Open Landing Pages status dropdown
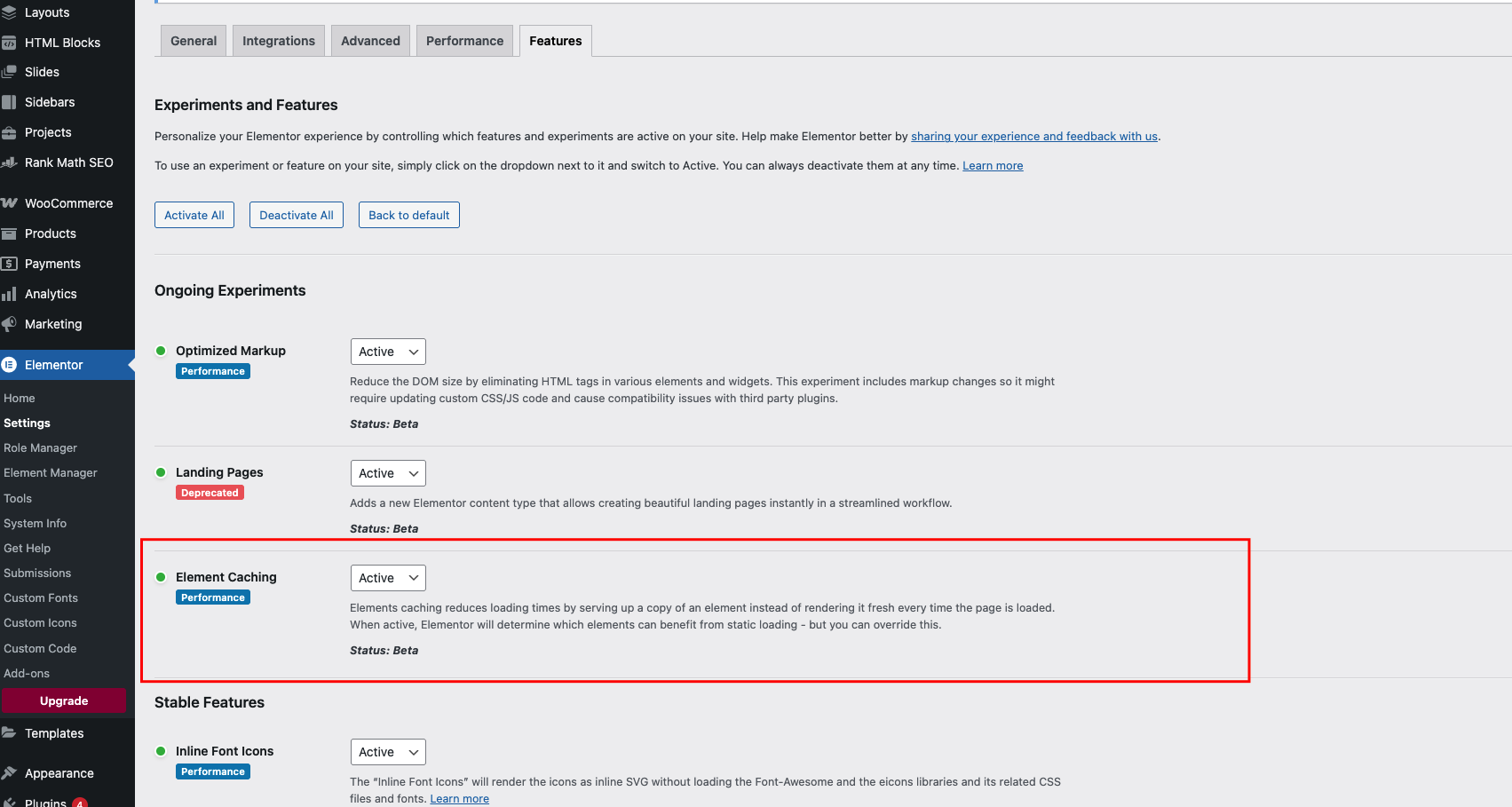Viewport: 1512px width, 807px height. point(388,473)
